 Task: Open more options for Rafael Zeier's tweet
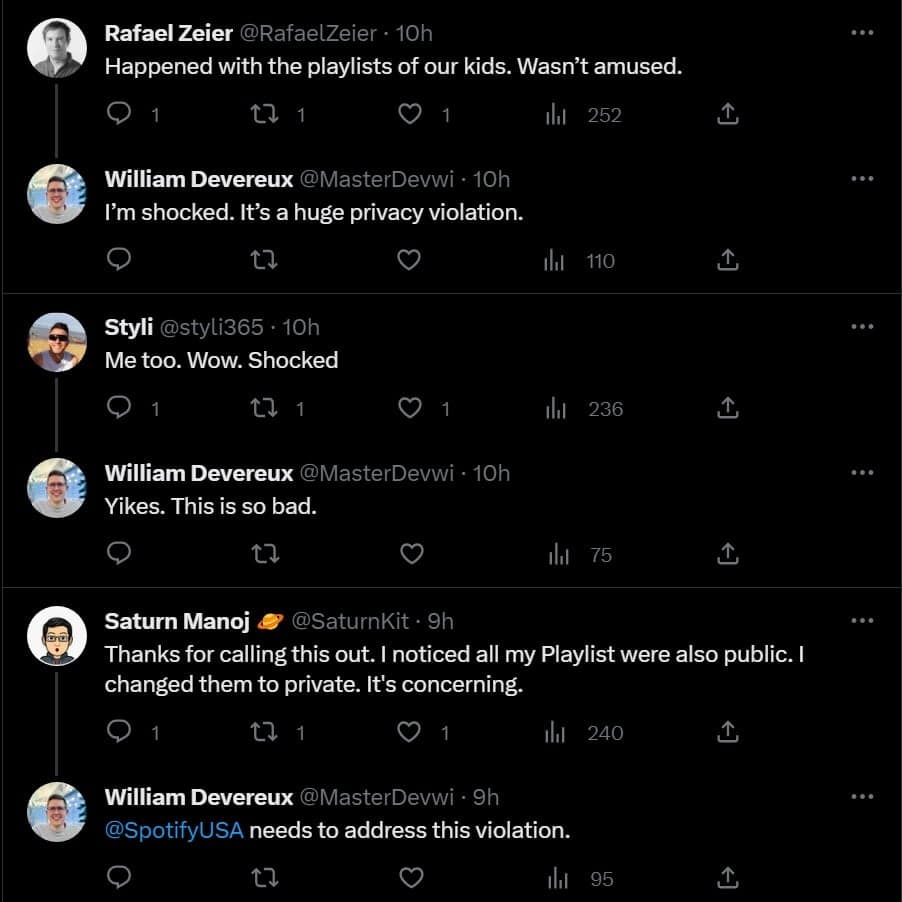(861, 32)
